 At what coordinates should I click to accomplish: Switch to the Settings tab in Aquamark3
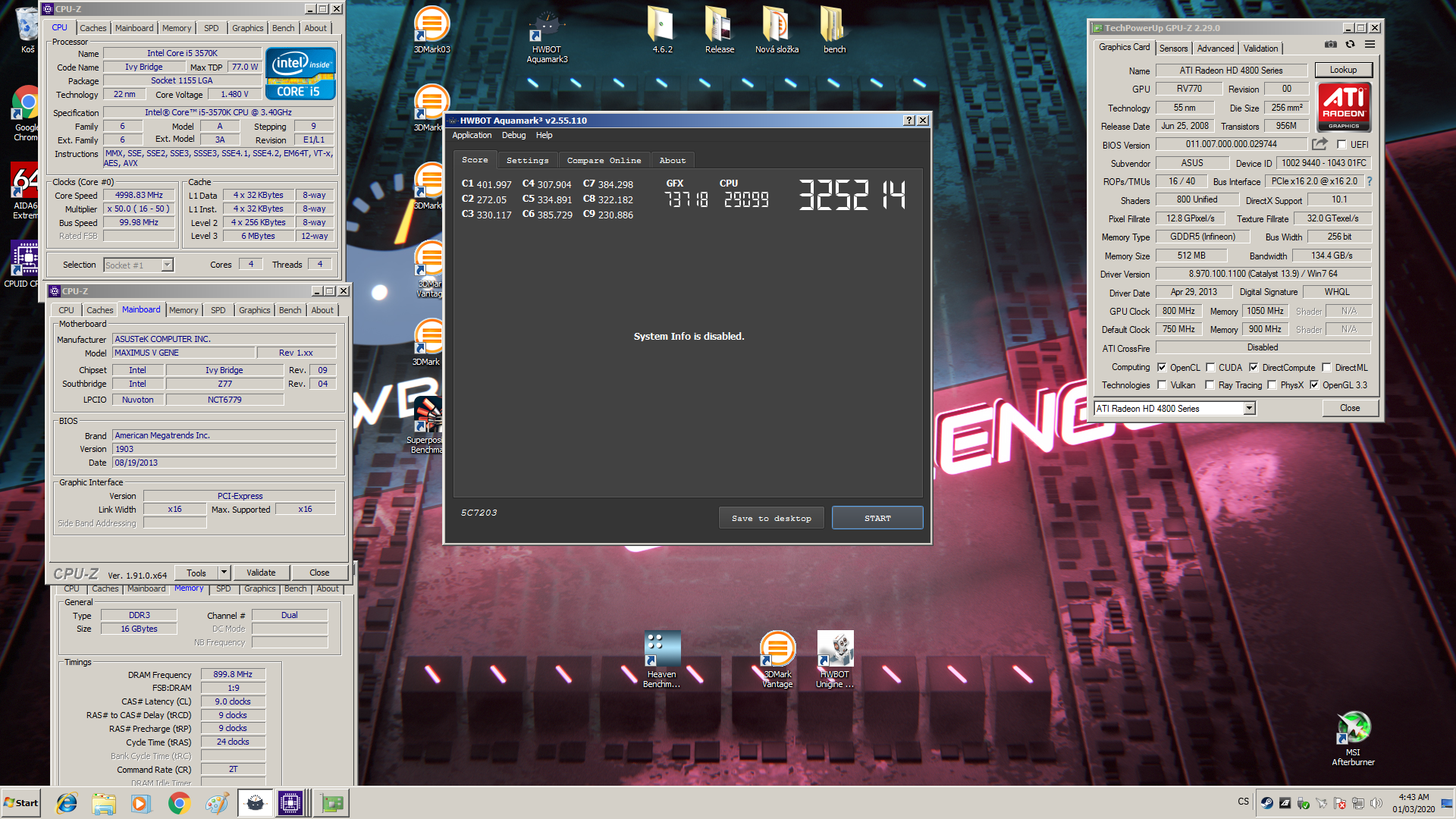527,160
